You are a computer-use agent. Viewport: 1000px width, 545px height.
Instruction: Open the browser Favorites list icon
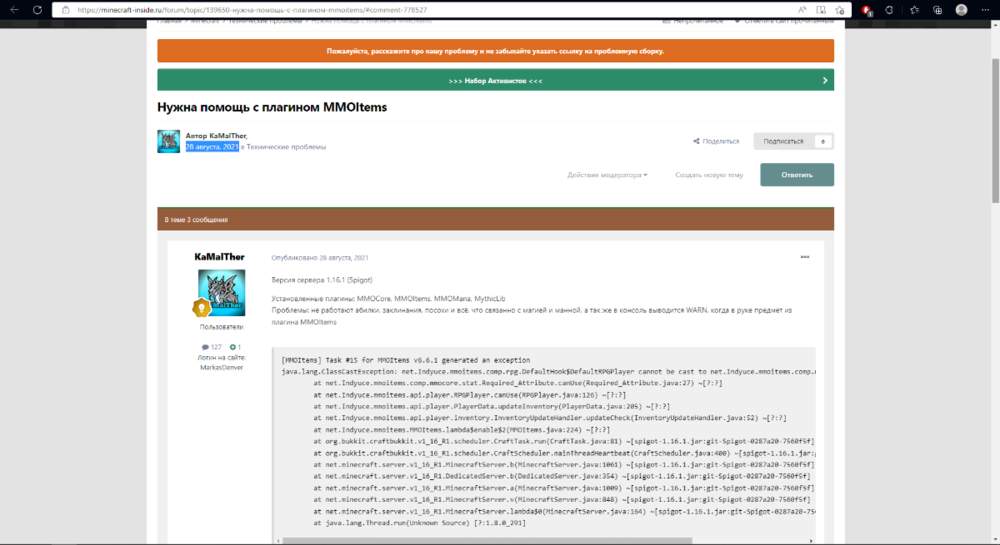coord(915,10)
